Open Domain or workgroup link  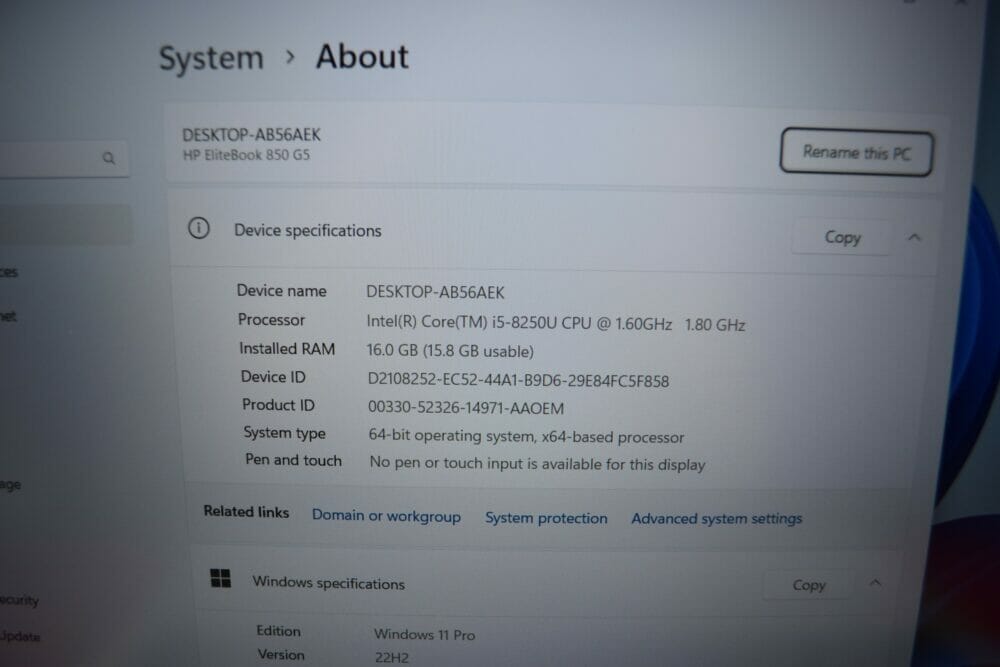click(386, 516)
